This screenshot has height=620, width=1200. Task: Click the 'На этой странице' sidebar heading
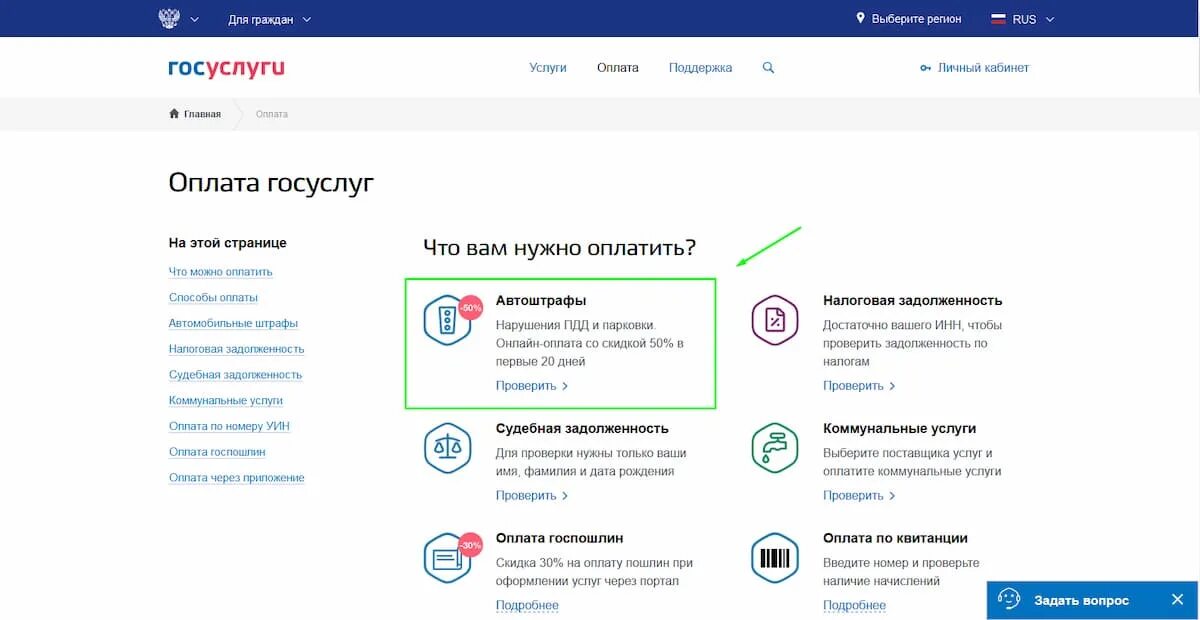228,243
